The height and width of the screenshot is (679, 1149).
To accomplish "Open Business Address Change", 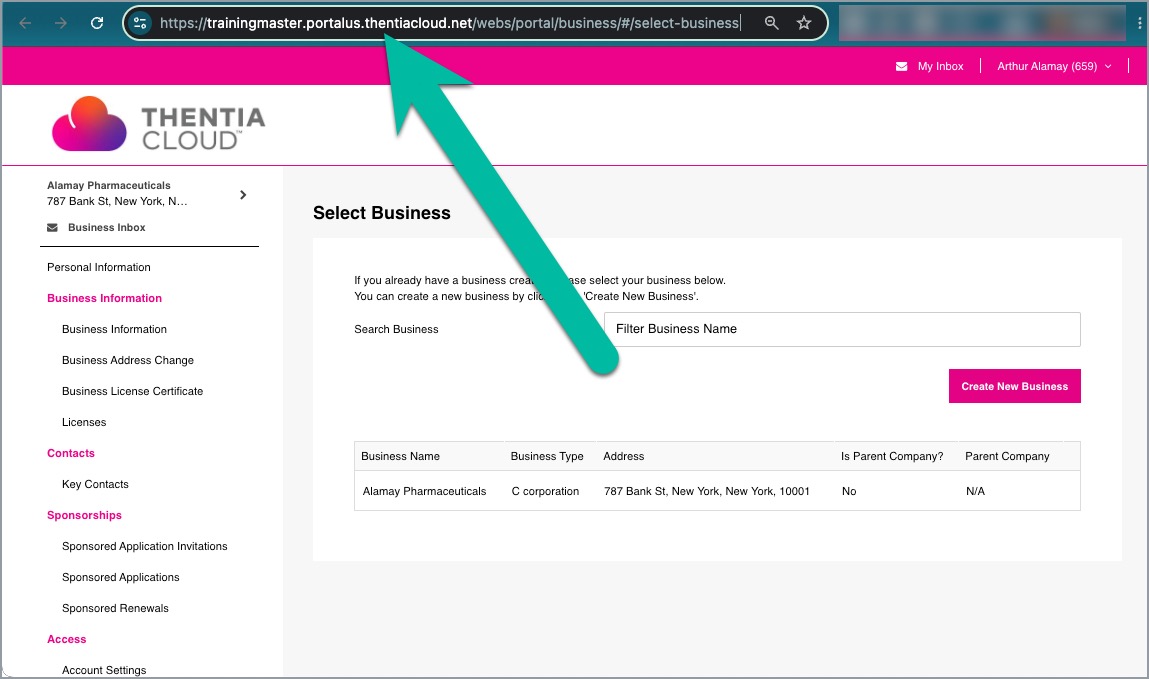I will (128, 360).
